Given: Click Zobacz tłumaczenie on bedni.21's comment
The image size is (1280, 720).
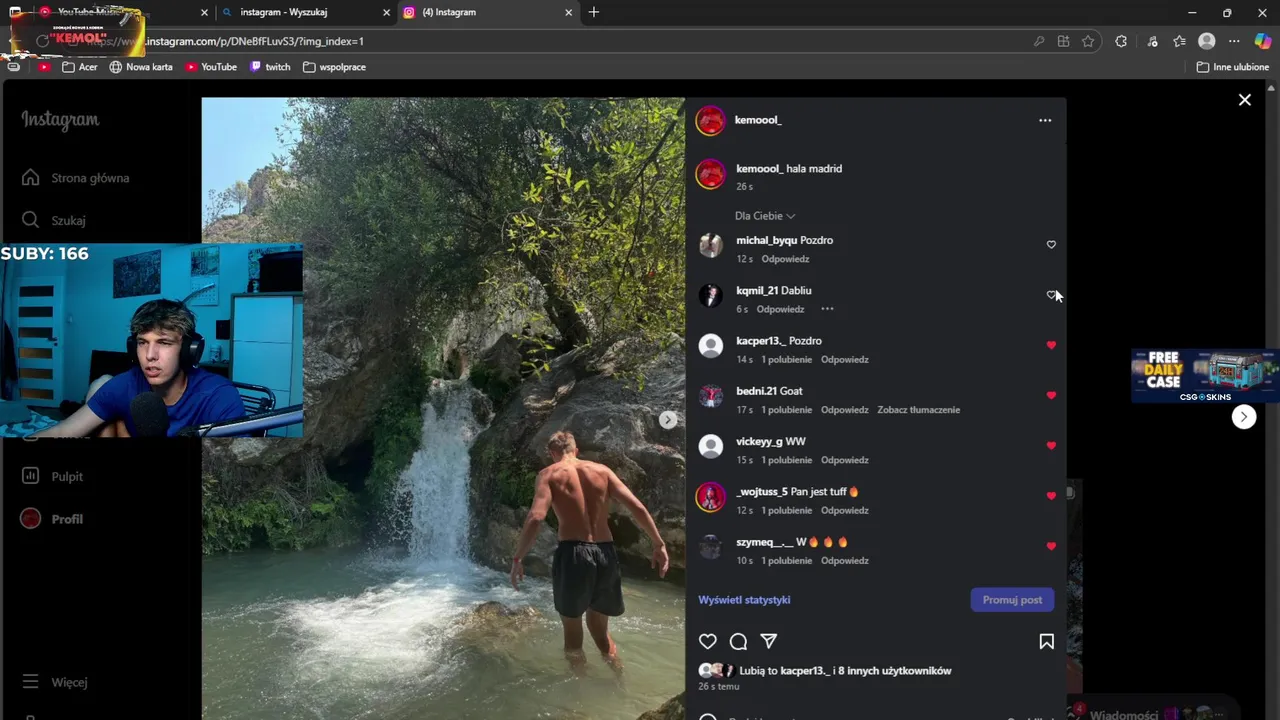Looking at the screenshot, I should pos(919,410).
